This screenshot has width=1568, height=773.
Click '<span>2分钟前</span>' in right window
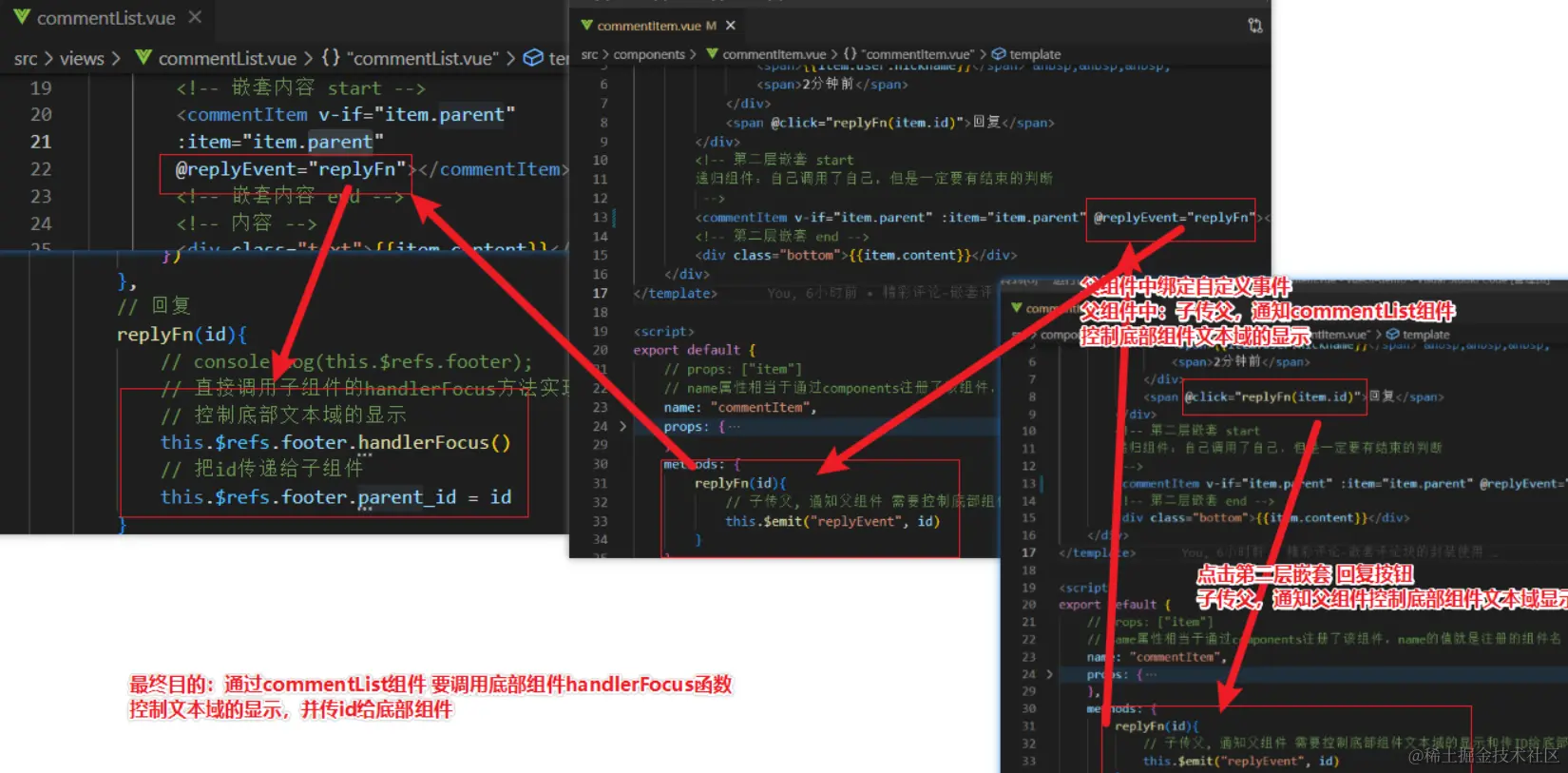tap(1240, 361)
